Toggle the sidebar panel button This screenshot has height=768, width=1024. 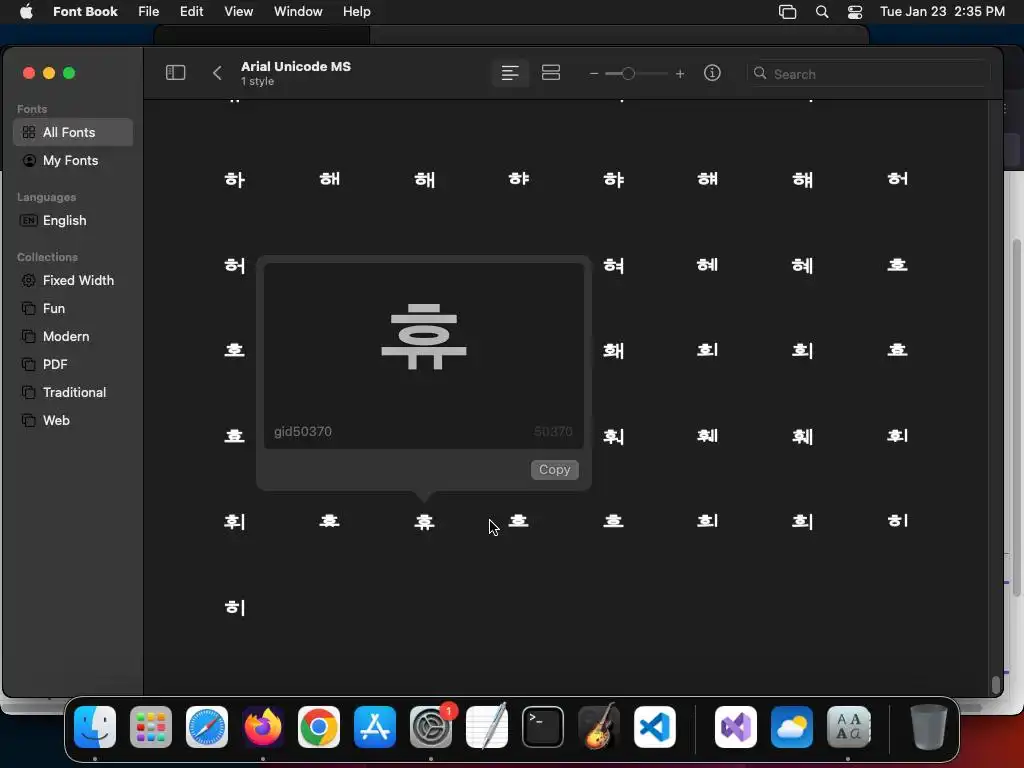(175, 72)
